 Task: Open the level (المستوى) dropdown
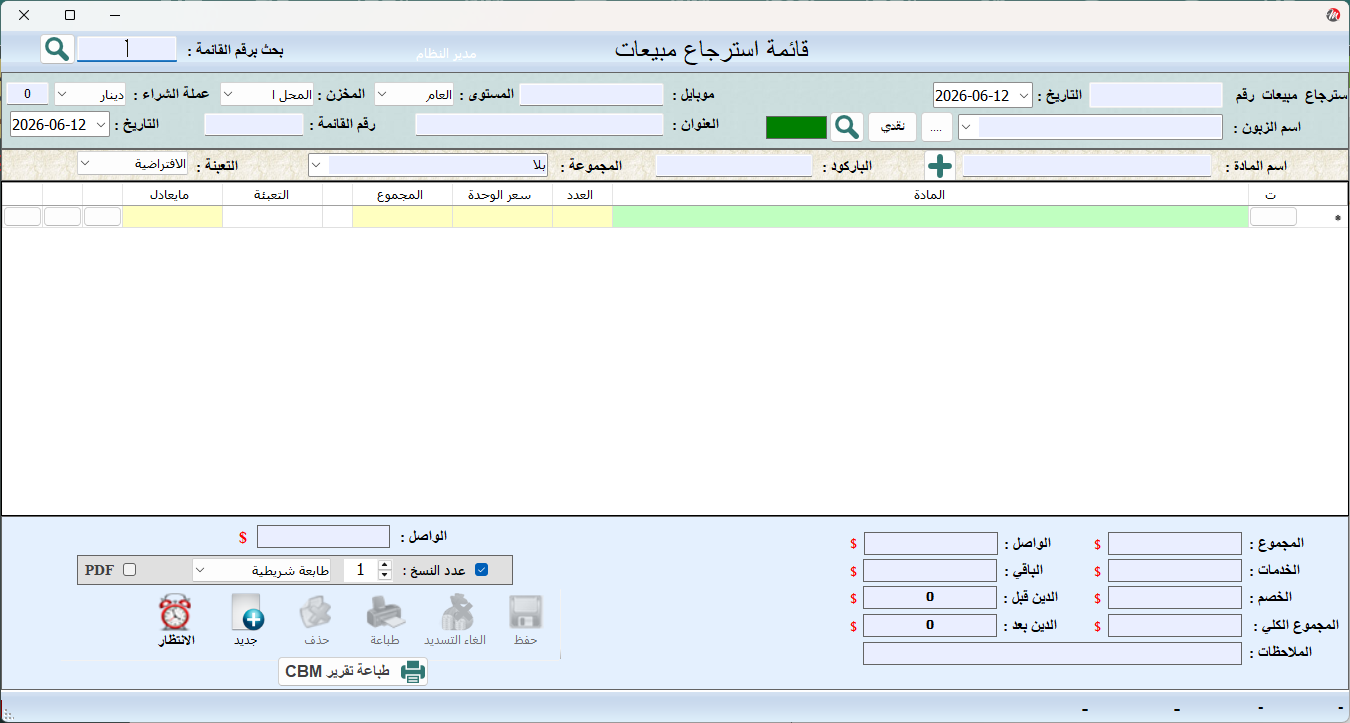pos(383,95)
